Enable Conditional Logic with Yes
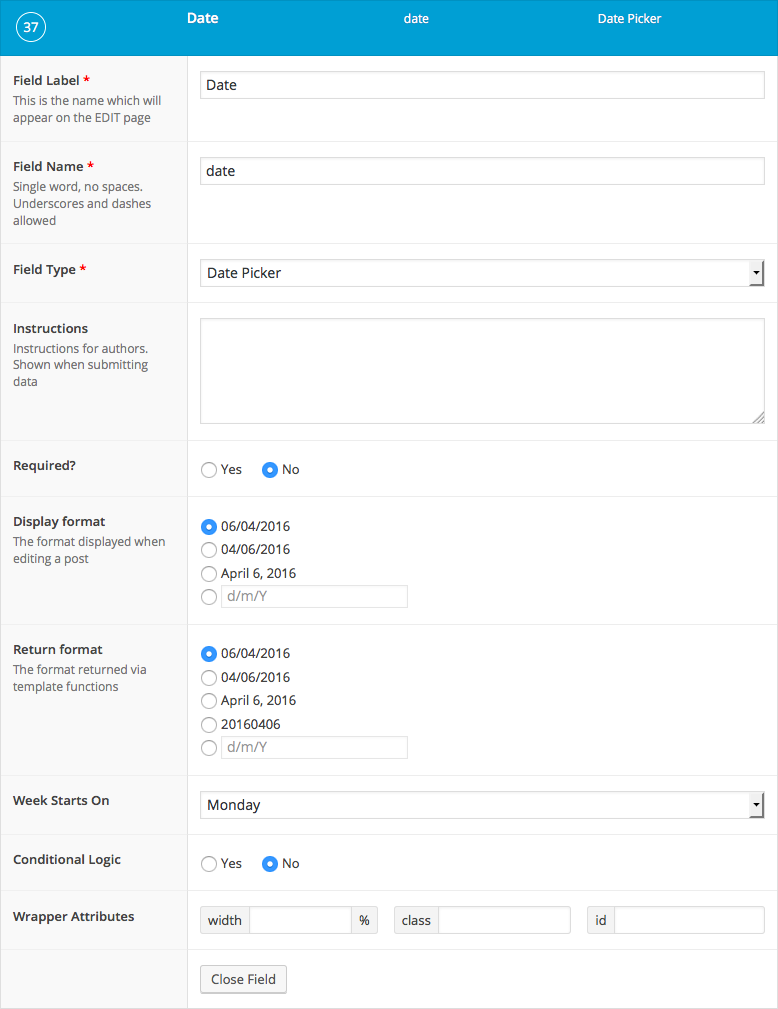778x1009 pixels. pyautogui.click(x=208, y=864)
